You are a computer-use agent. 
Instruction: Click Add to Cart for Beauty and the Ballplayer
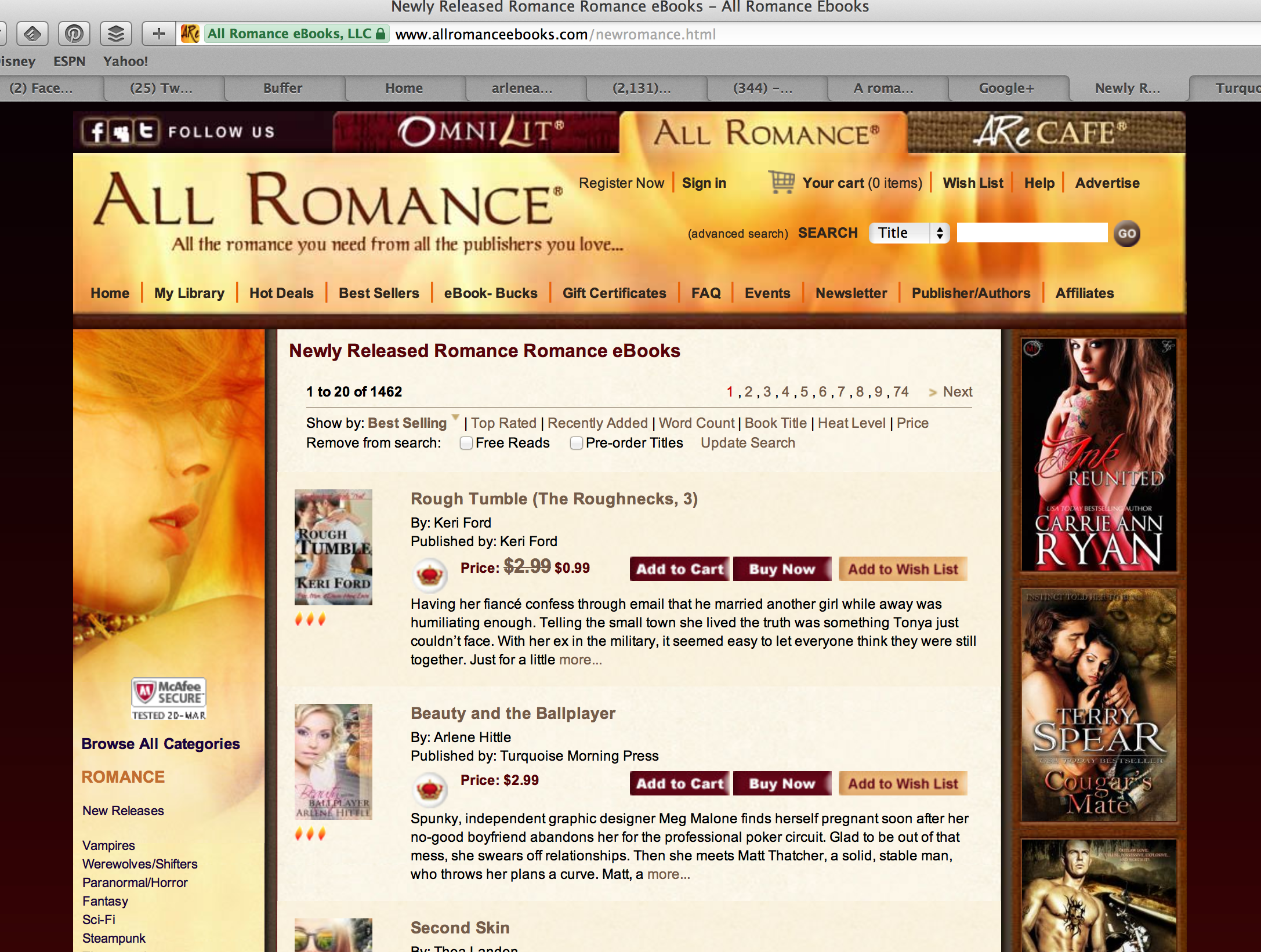click(x=680, y=783)
